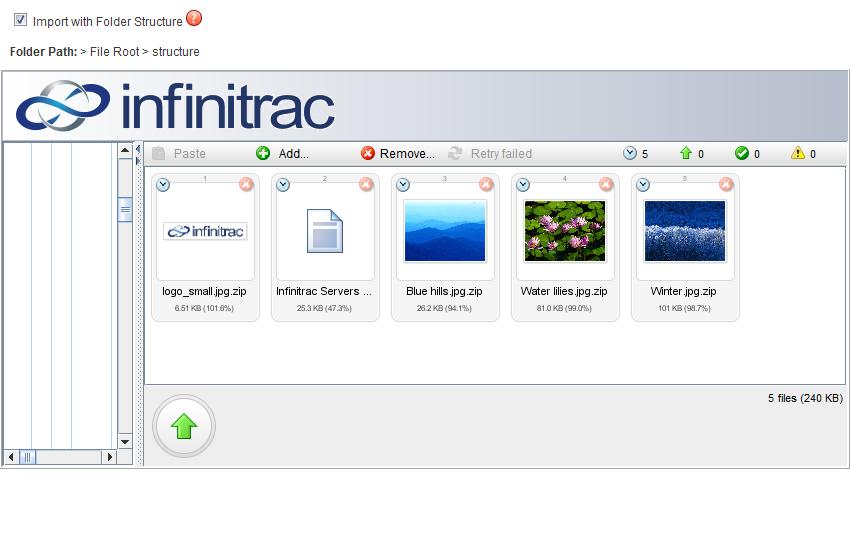This screenshot has width=850, height=550.
Task: Remove Blue hills.jpg.zip with its red X
Action: coord(486,185)
